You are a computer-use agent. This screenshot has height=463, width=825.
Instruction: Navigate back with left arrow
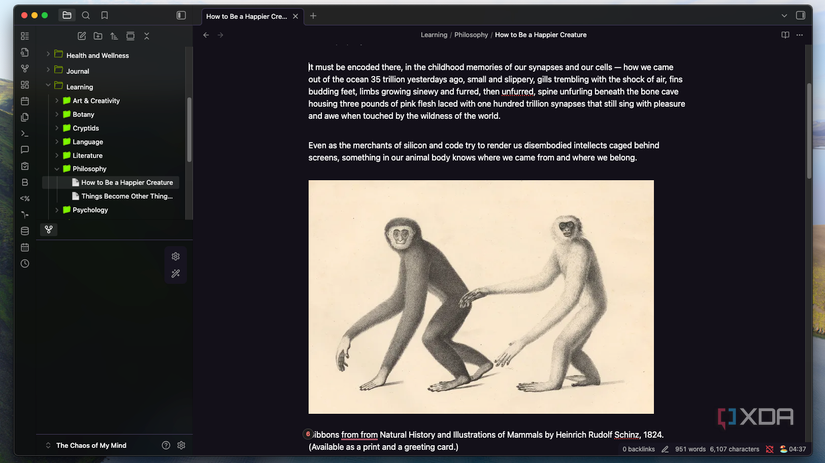click(x=206, y=35)
